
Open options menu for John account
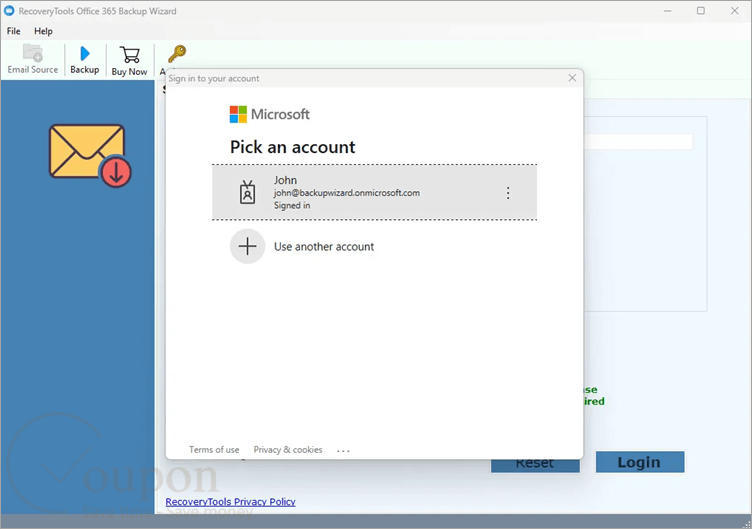coord(508,193)
